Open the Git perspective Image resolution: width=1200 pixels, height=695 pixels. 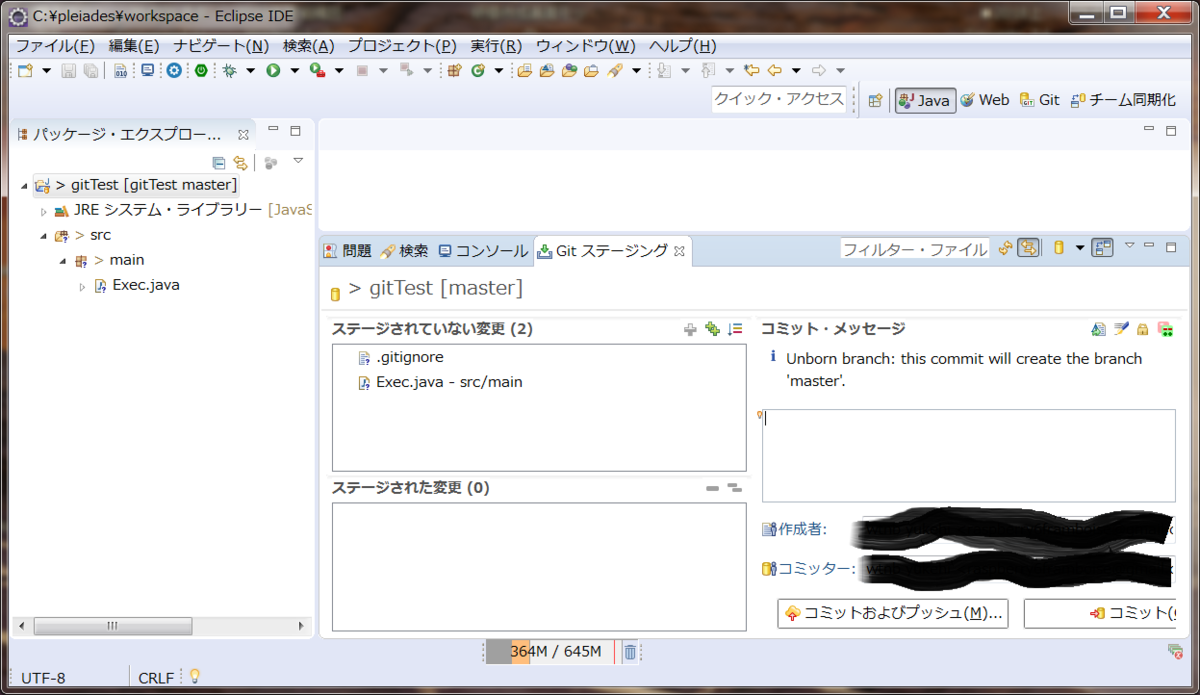1040,100
